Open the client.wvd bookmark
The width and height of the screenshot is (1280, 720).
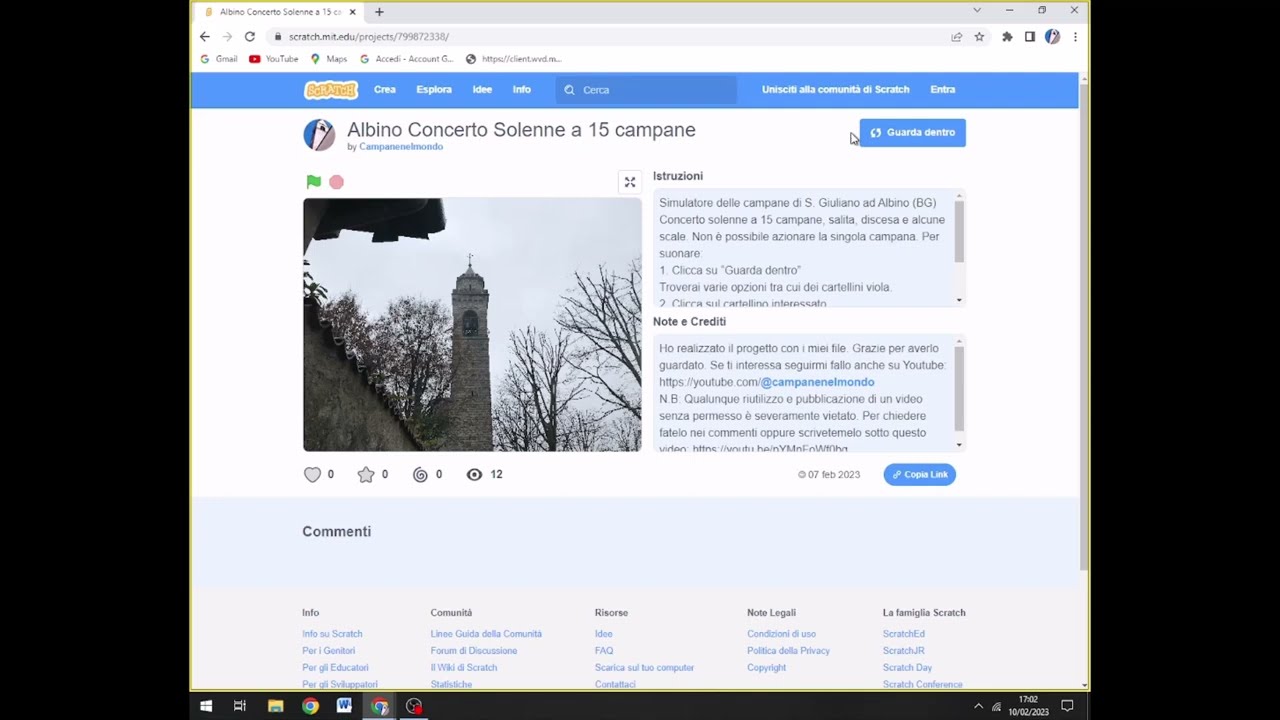coord(514,59)
